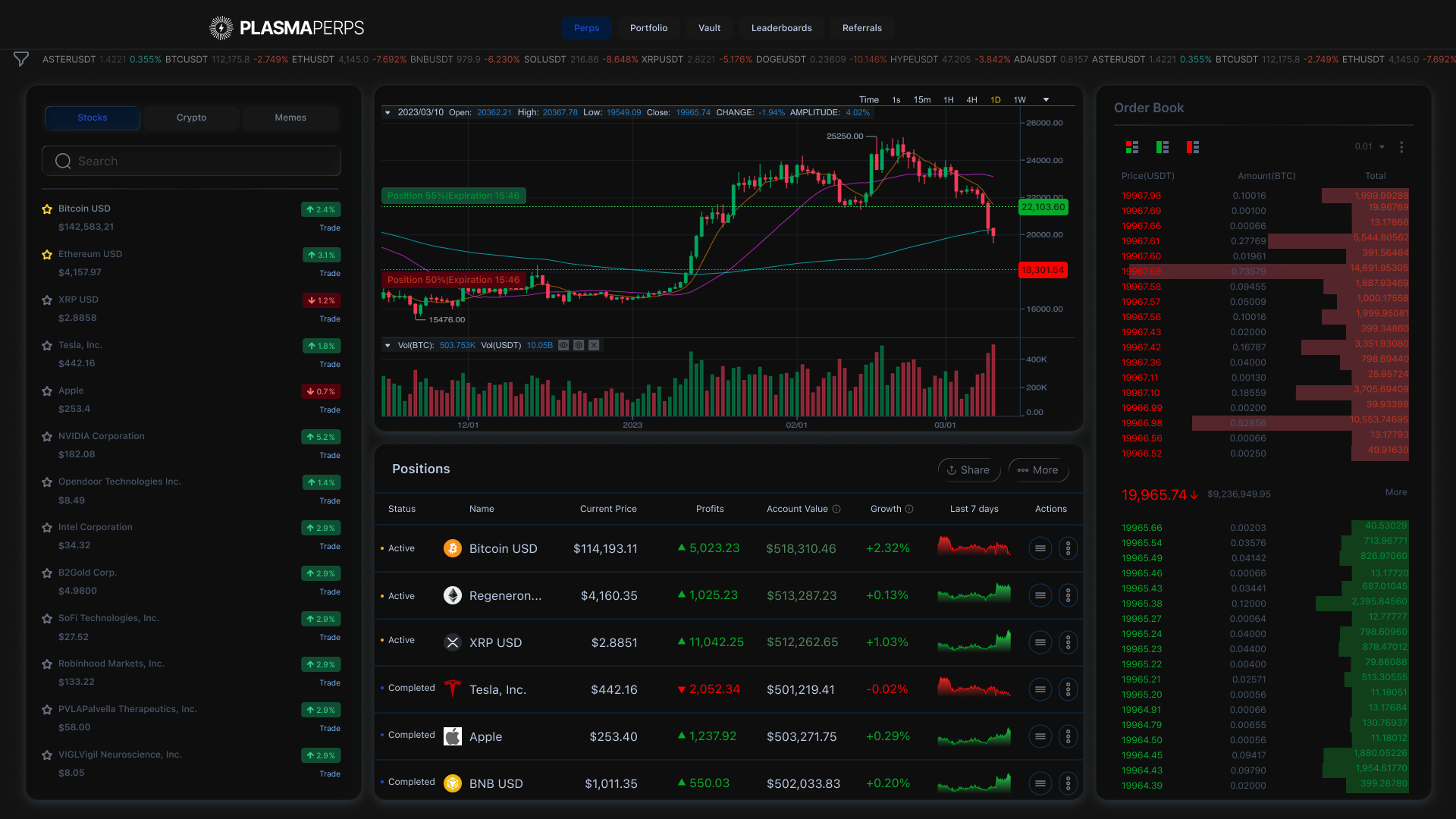The image size is (1456, 819).
Task: Click the asset Search field
Action: (x=191, y=161)
